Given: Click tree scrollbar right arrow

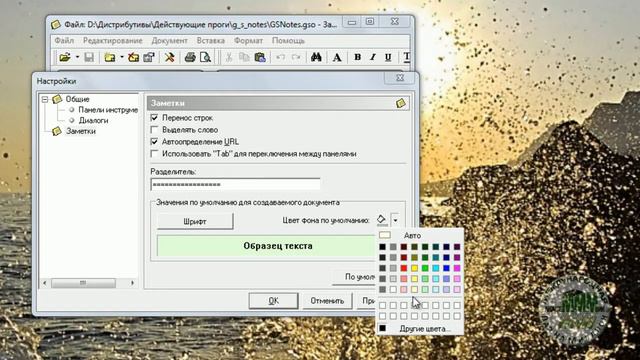Looking at the screenshot, I should click(132, 283).
